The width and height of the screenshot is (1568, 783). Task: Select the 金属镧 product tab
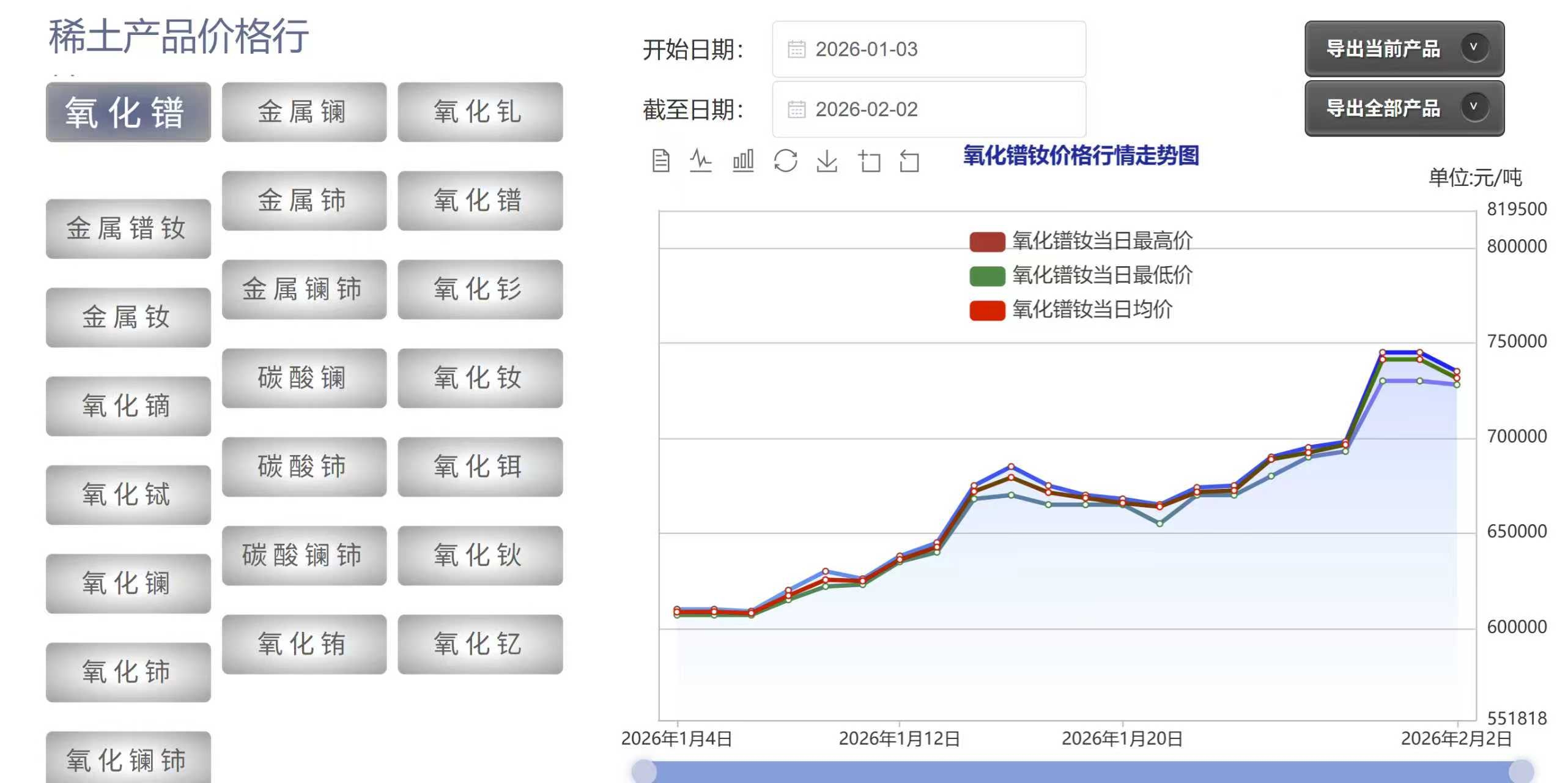(304, 112)
